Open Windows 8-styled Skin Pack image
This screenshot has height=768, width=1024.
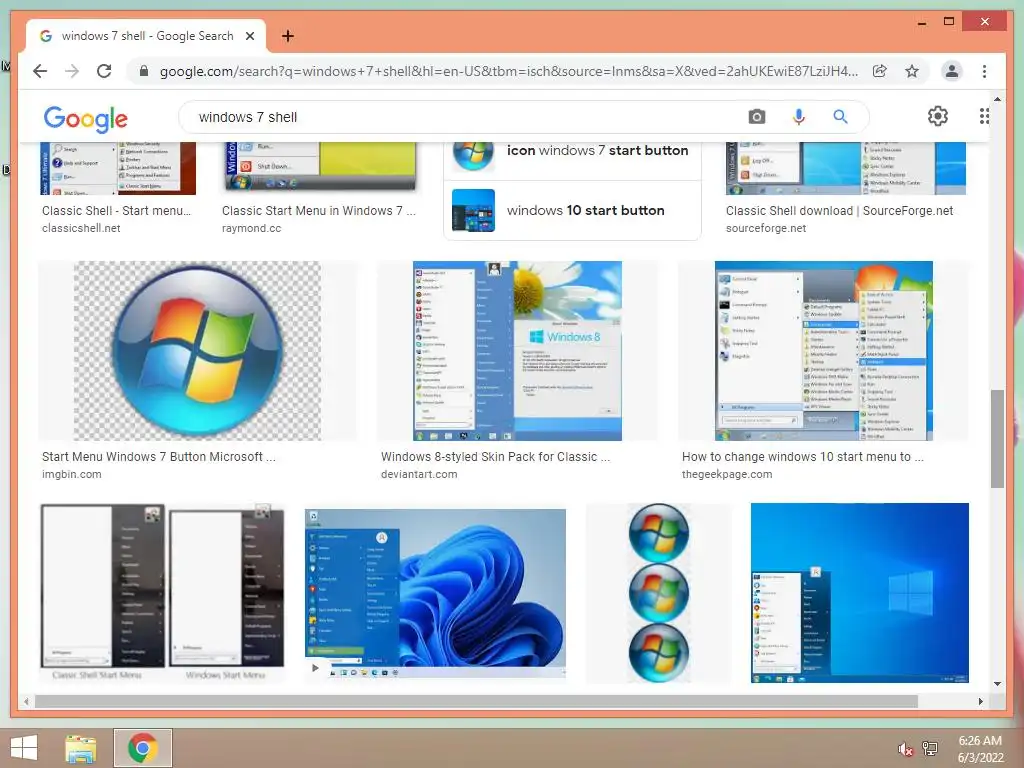[x=517, y=351]
